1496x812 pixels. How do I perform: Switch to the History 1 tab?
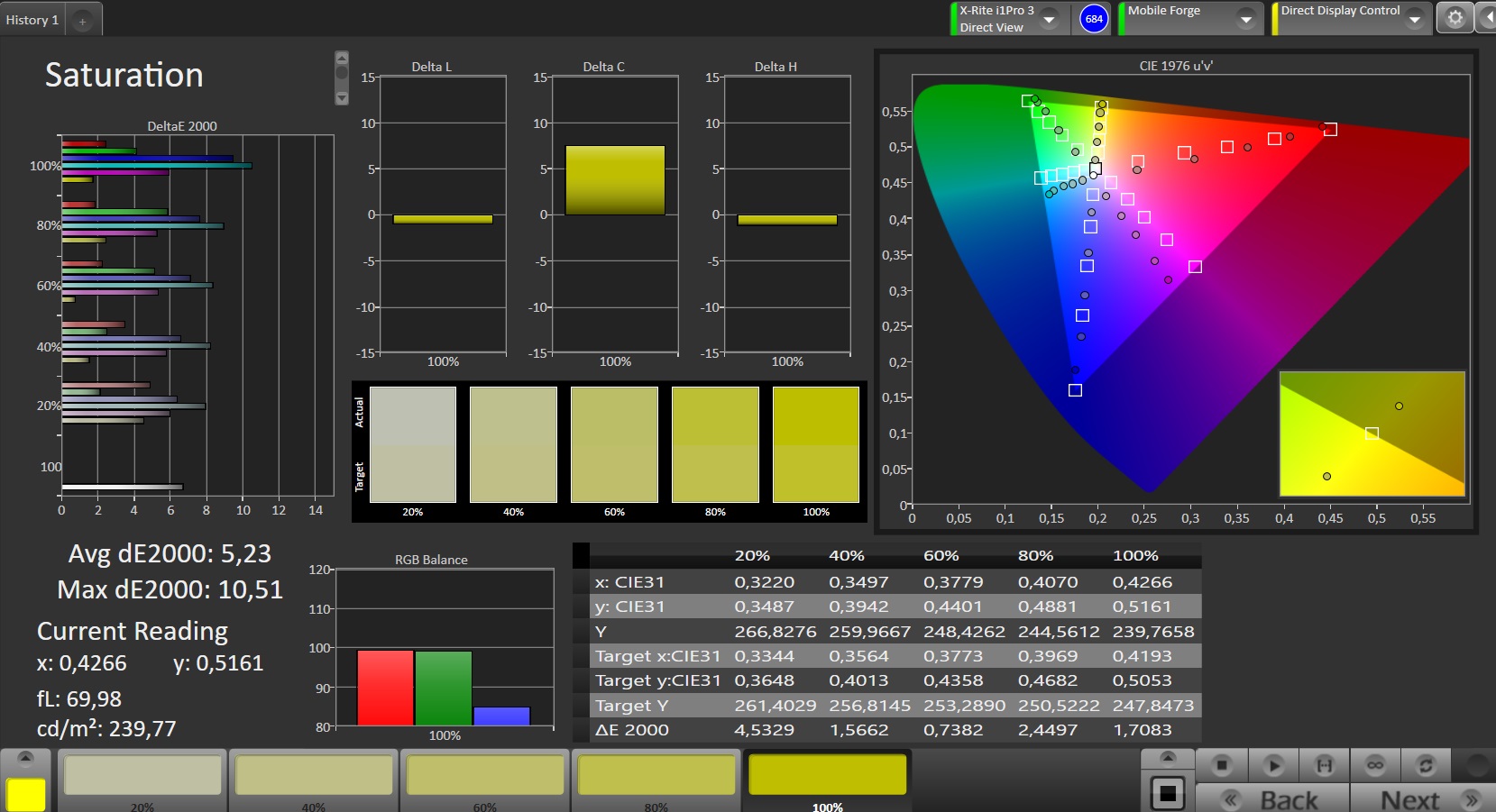pyautogui.click(x=32, y=20)
